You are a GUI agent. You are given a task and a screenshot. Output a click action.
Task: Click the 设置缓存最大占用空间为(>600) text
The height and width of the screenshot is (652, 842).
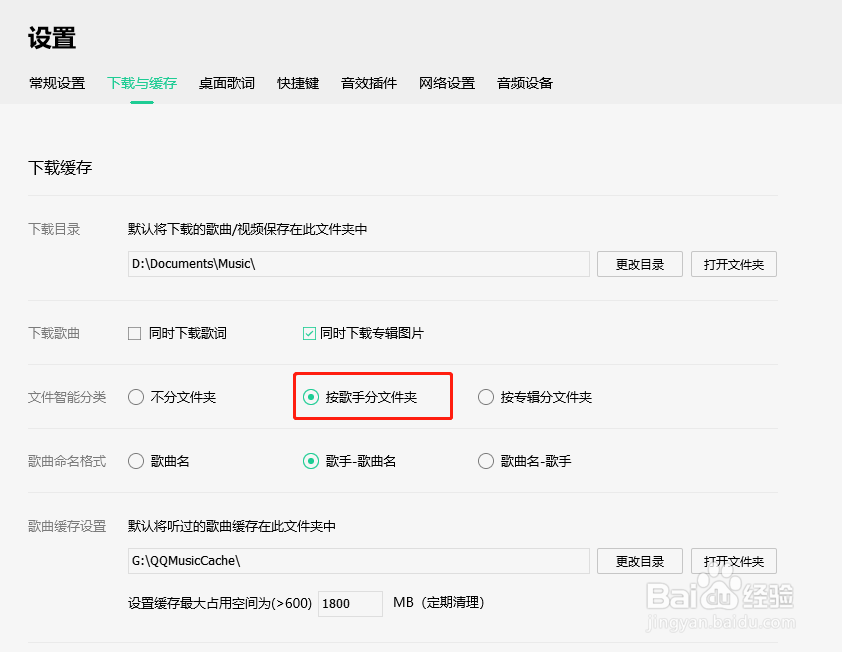click(x=220, y=603)
